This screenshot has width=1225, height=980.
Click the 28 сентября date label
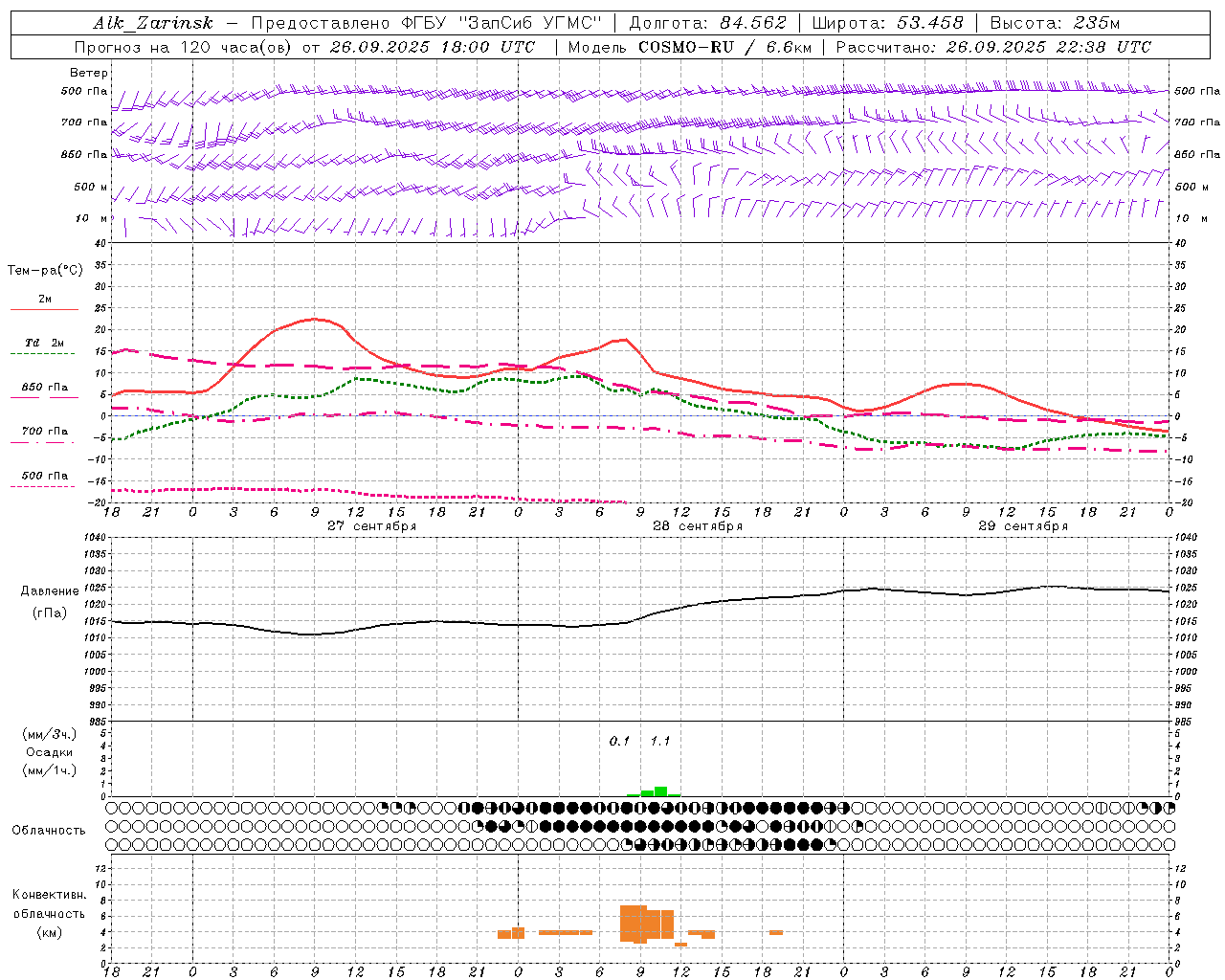[698, 526]
